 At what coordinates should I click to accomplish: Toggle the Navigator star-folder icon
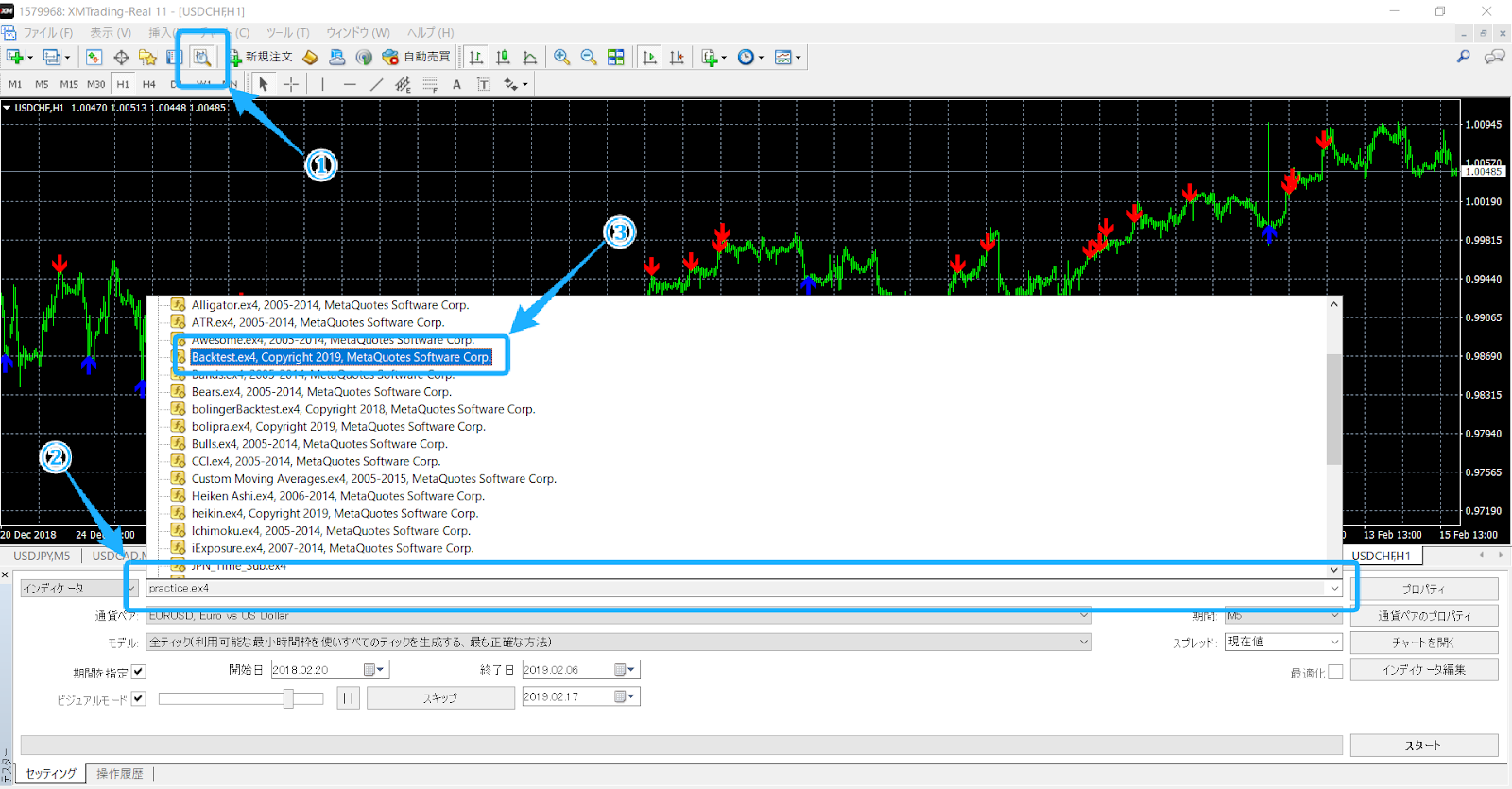[x=147, y=58]
